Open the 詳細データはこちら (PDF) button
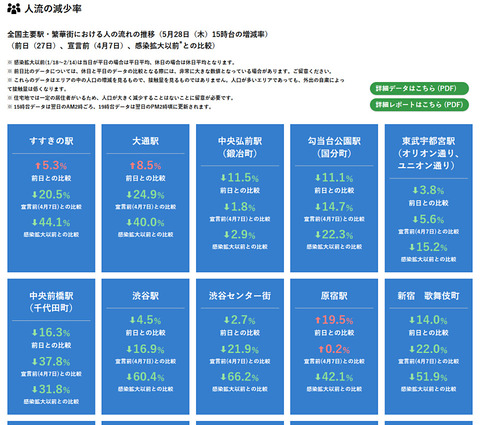The image size is (480, 425). point(419,88)
